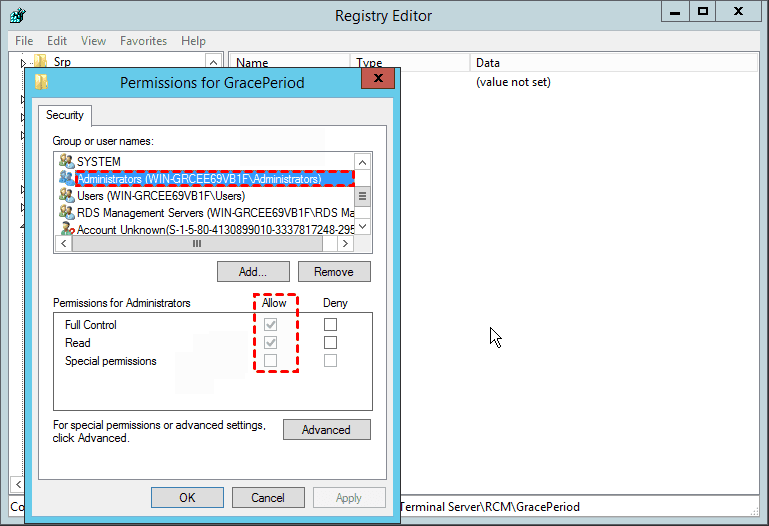The image size is (769, 526).
Task: Click the SYSTEM group icon
Action: [x=67, y=161]
